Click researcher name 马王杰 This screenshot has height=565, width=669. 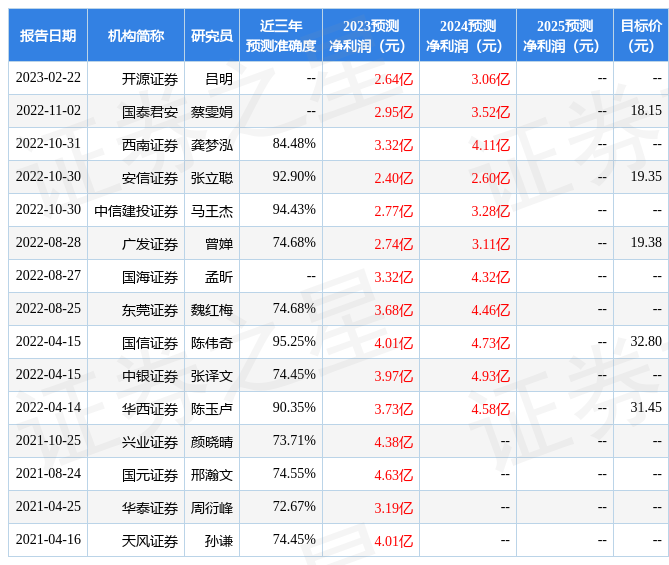pyautogui.click(x=212, y=211)
